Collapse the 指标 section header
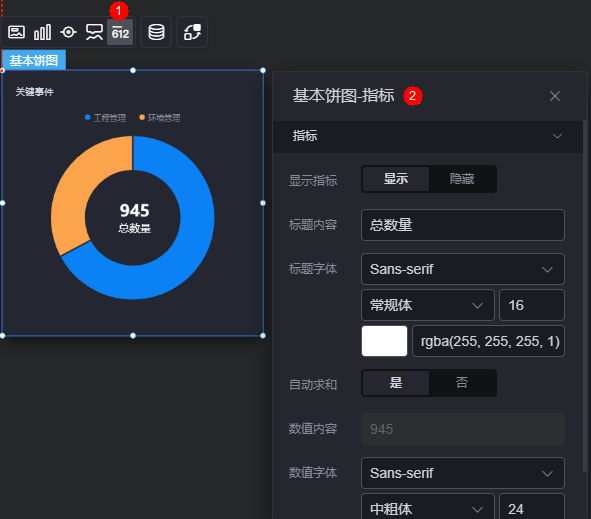Viewport: 591px width, 519px height. point(428,136)
